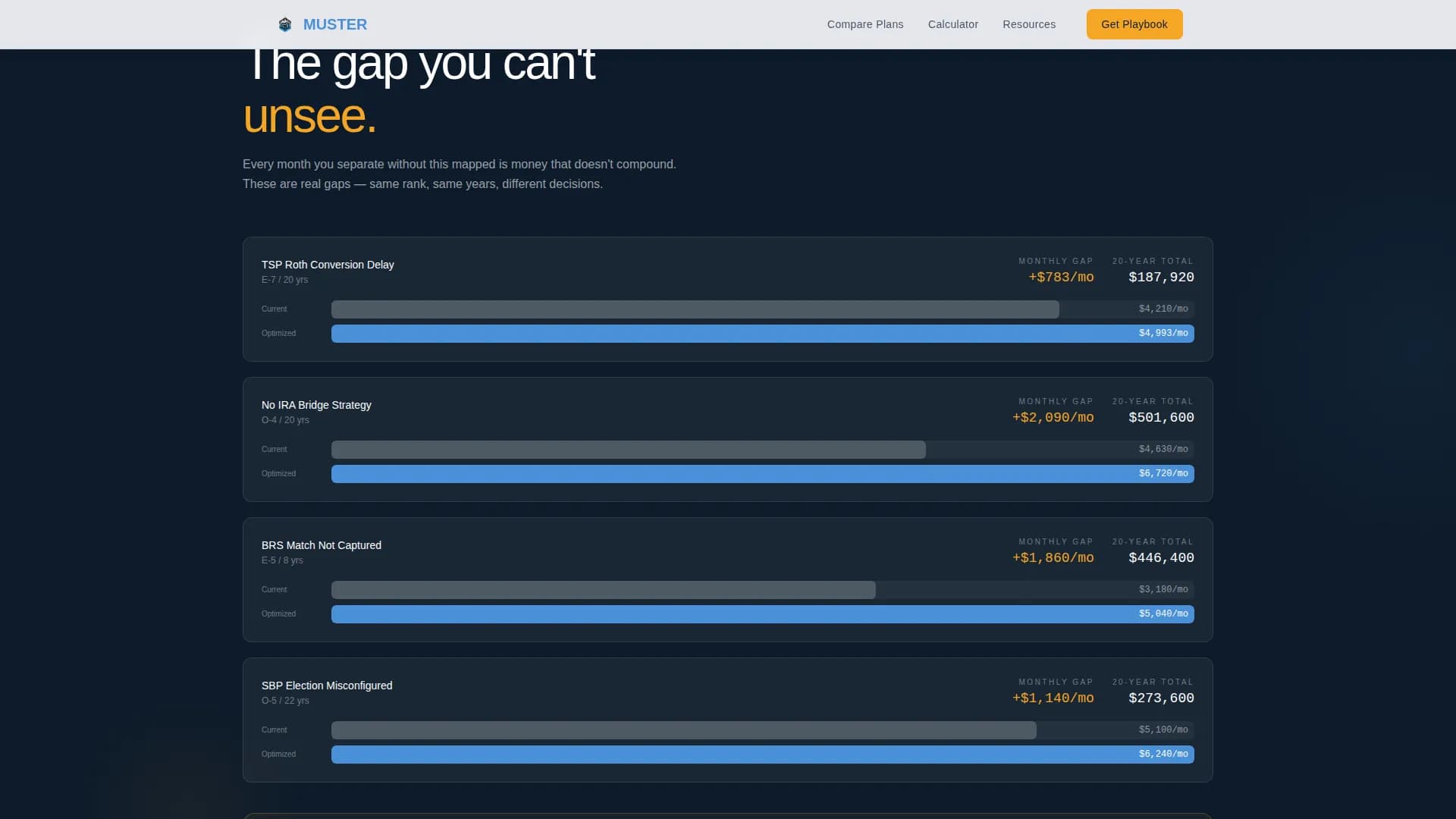This screenshot has height=819, width=1456.
Task: Click the MUSTER brand name
Action: [335, 24]
